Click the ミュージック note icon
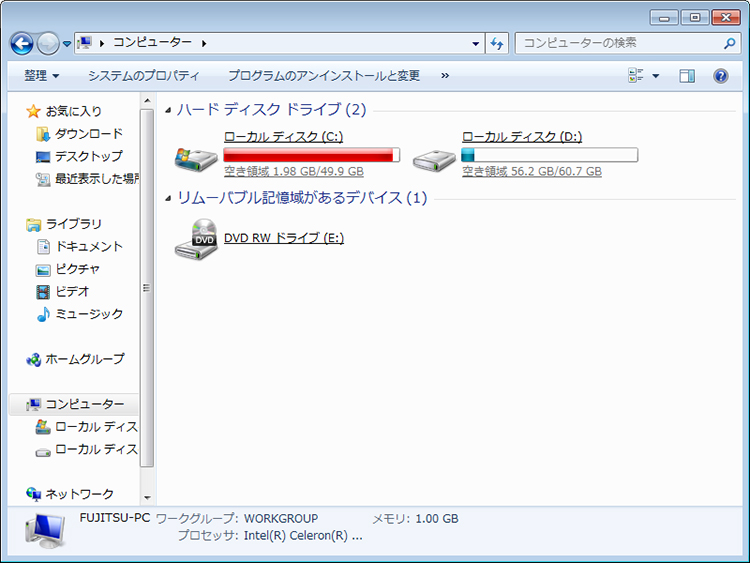The width and height of the screenshot is (750, 563). 43,314
